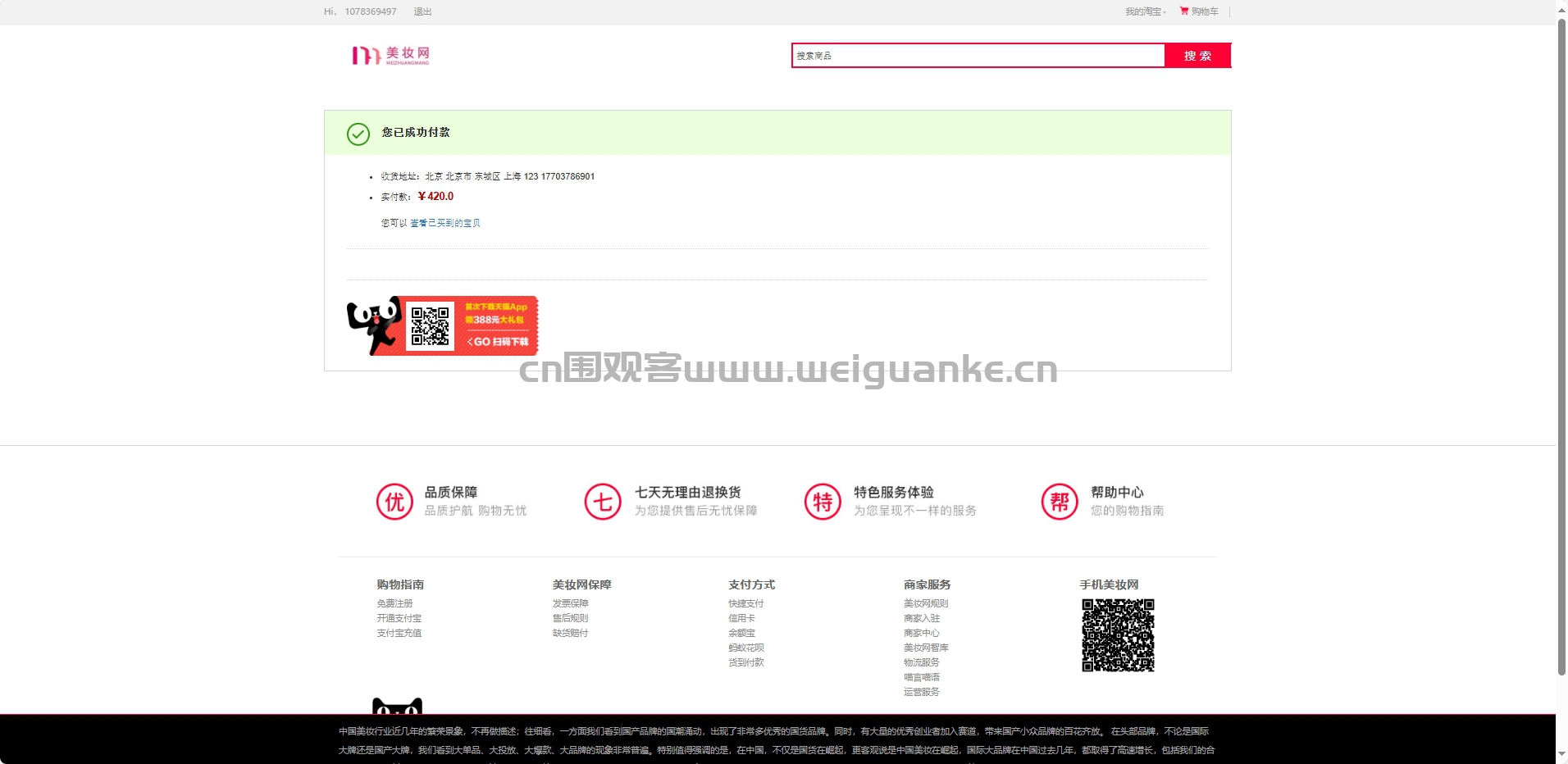Click the 手机美妆网 QR code image
1568x764 pixels.
(1118, 635)
